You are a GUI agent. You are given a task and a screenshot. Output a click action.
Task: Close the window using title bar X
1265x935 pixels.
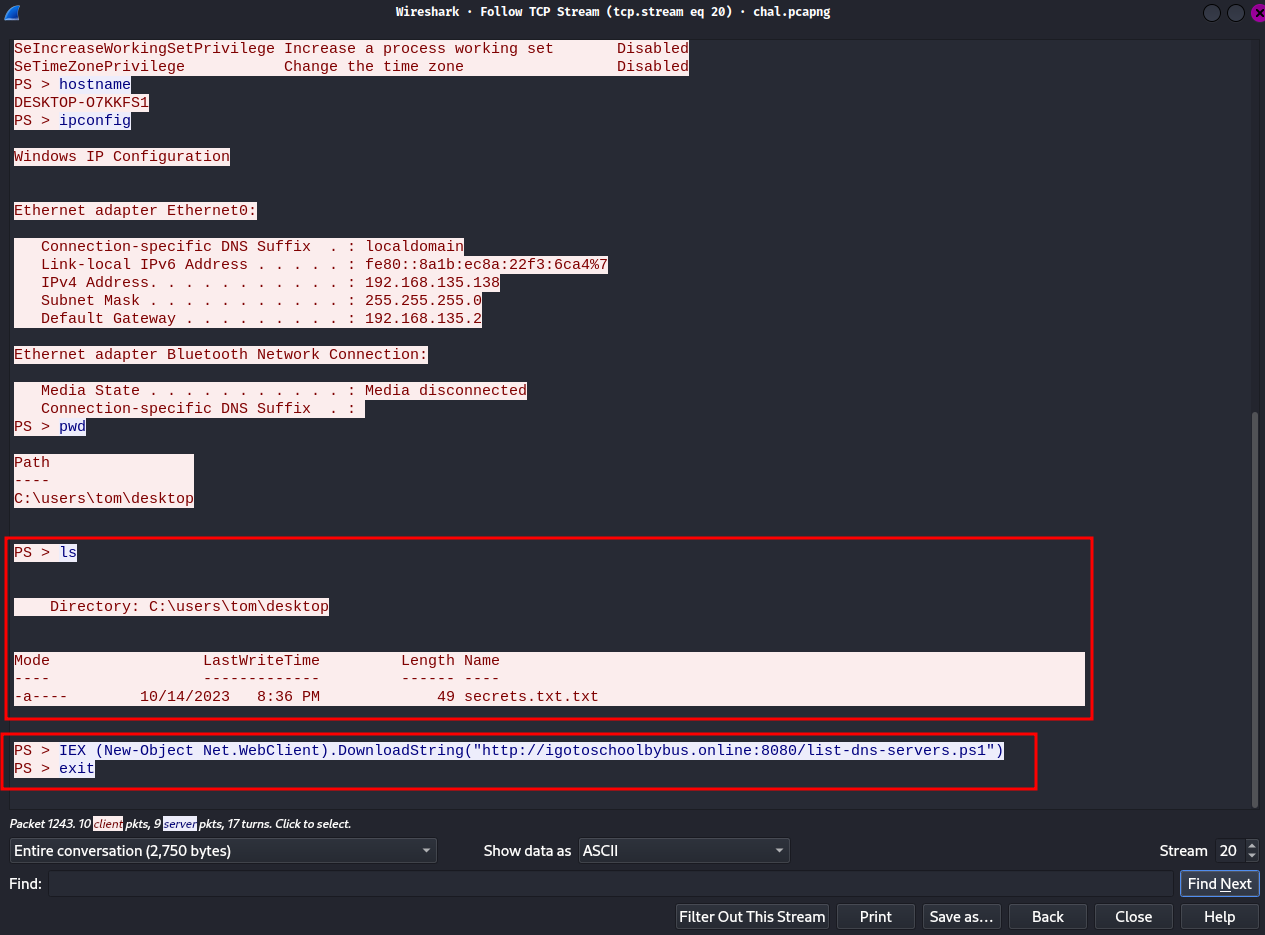pos(1258,12)
